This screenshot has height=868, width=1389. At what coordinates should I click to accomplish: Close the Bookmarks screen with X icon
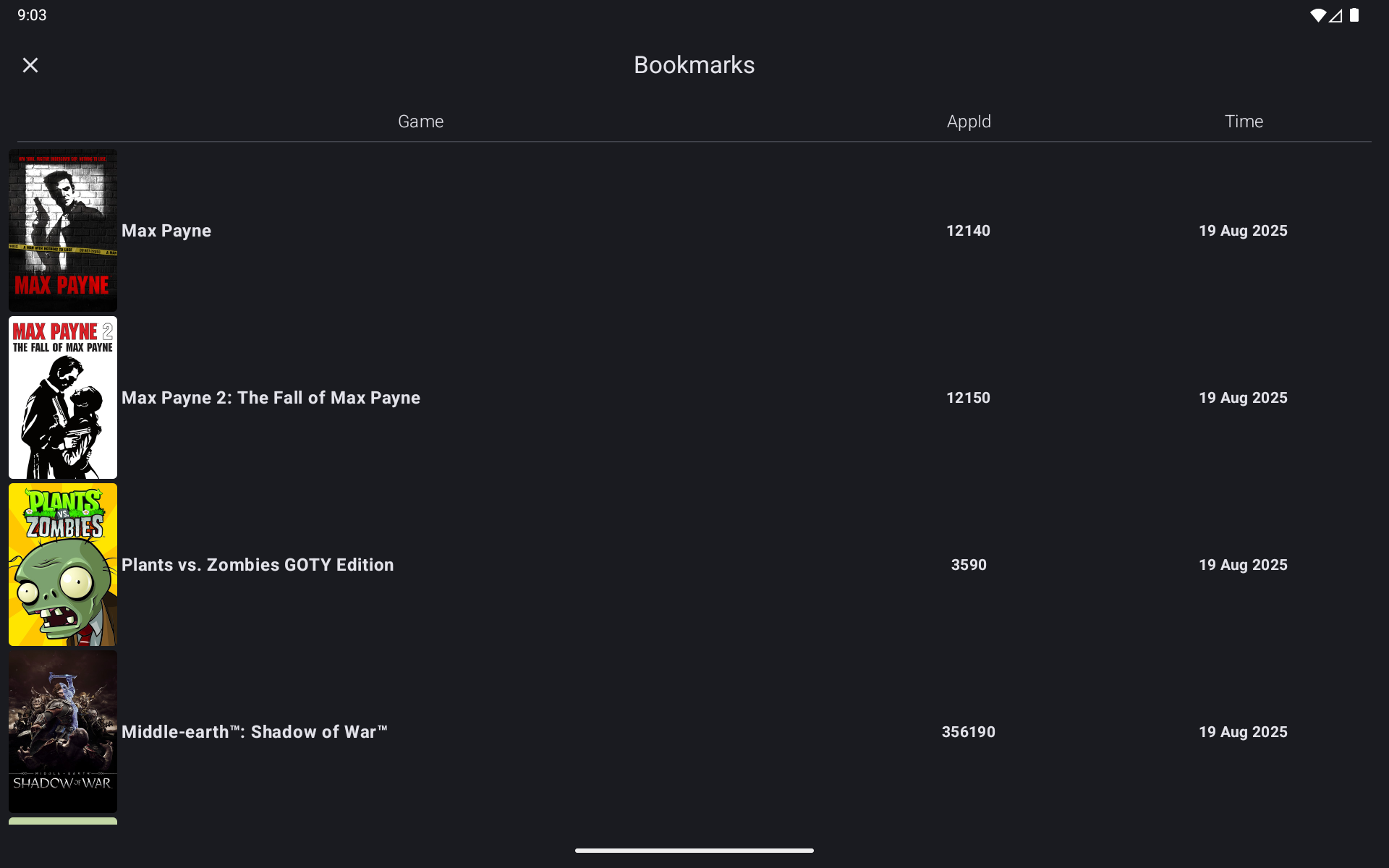point(30,65)
